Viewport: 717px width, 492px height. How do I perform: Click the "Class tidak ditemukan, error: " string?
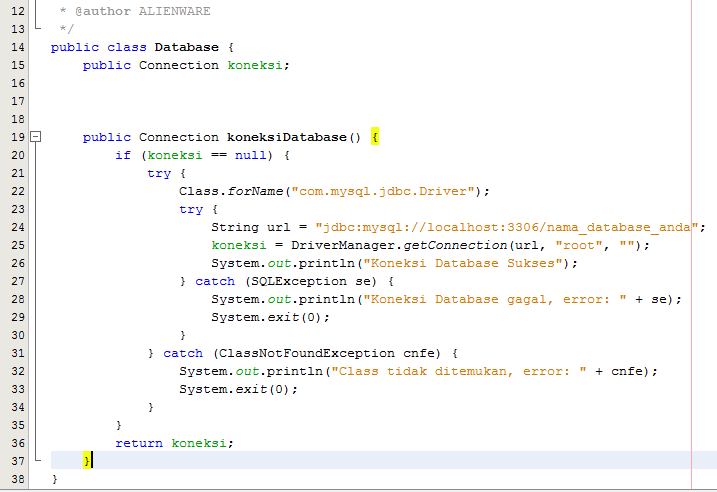459,371
